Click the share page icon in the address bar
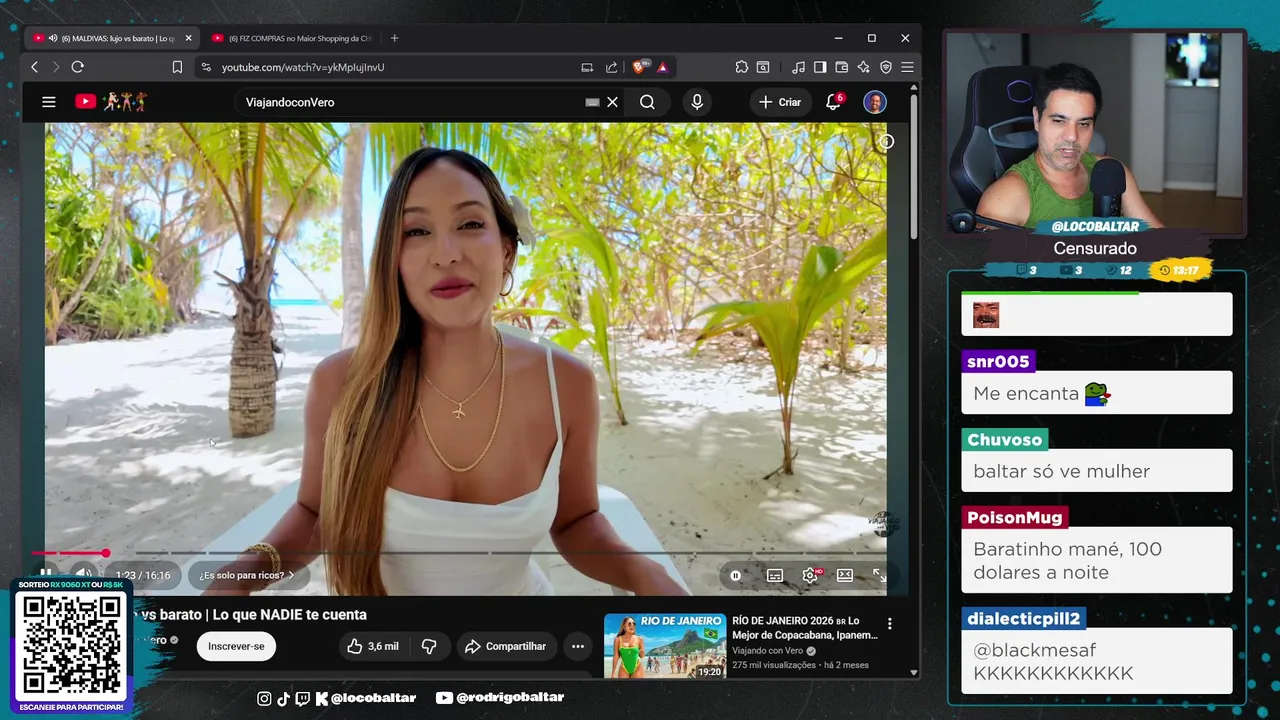Viewport: 1280px width, 720px height. [x=612, y=67]
